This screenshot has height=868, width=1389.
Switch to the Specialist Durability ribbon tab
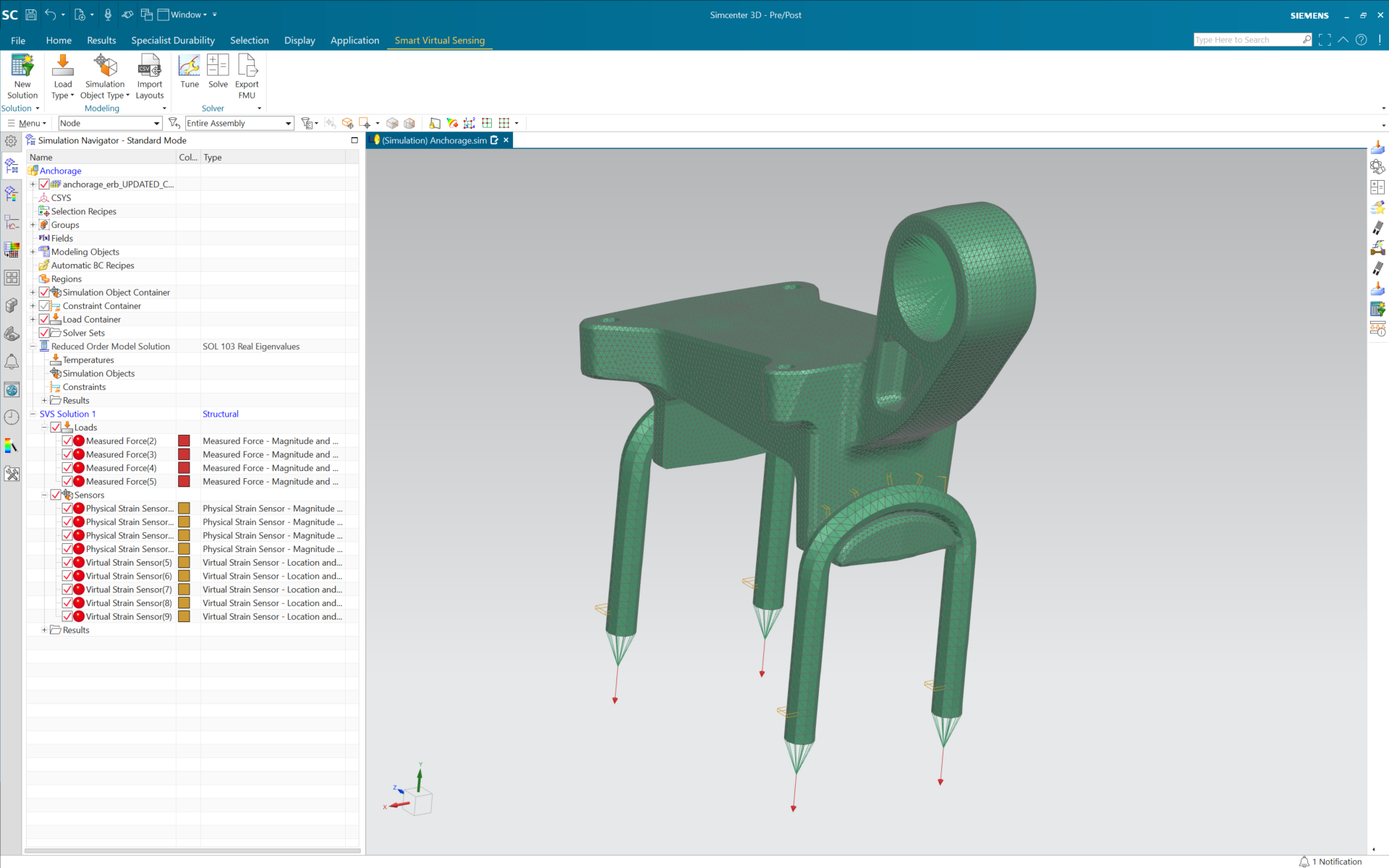(x=173, y=41)
